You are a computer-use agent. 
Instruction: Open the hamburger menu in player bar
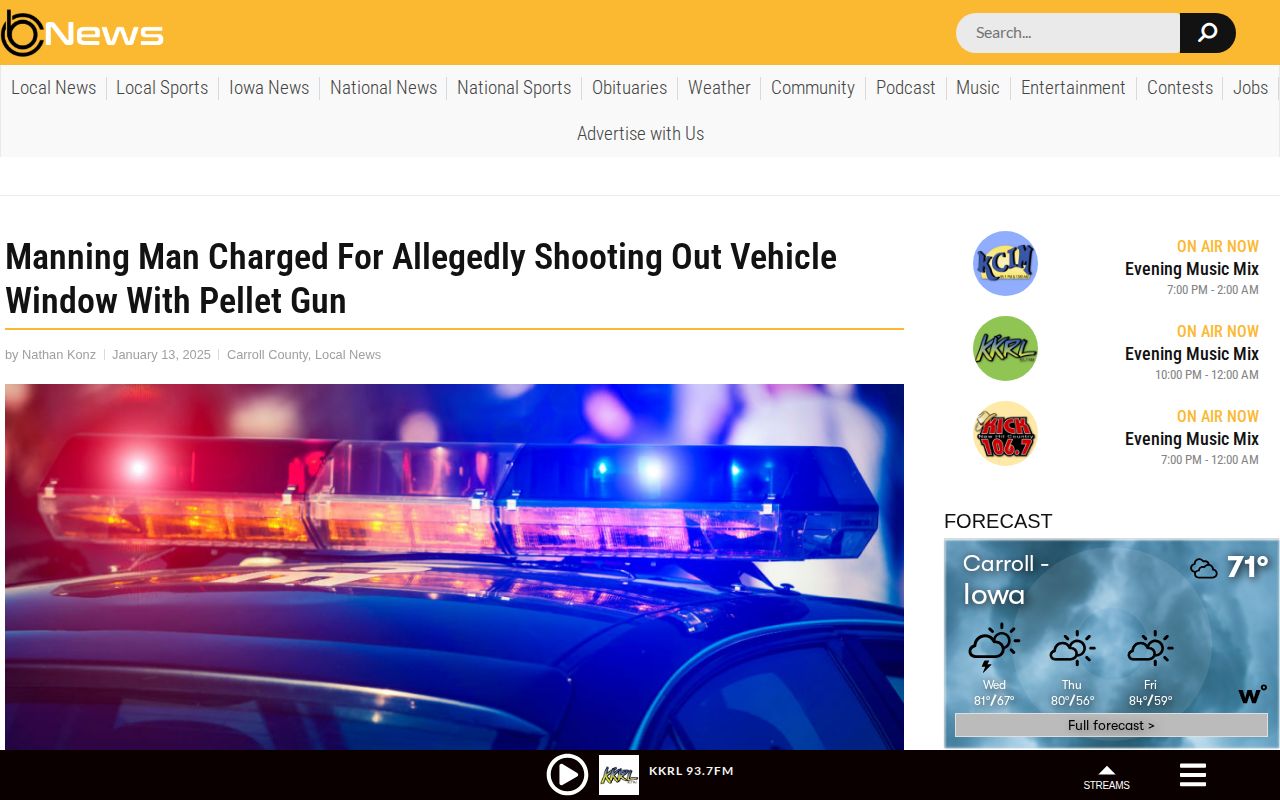(1193, 775)
